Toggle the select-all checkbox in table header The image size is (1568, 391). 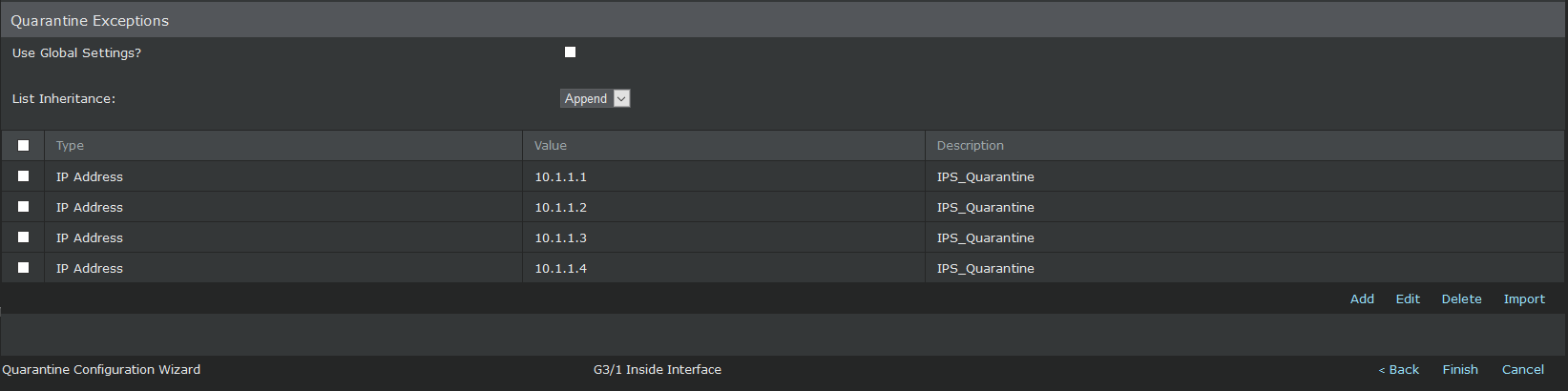[23, 146]
